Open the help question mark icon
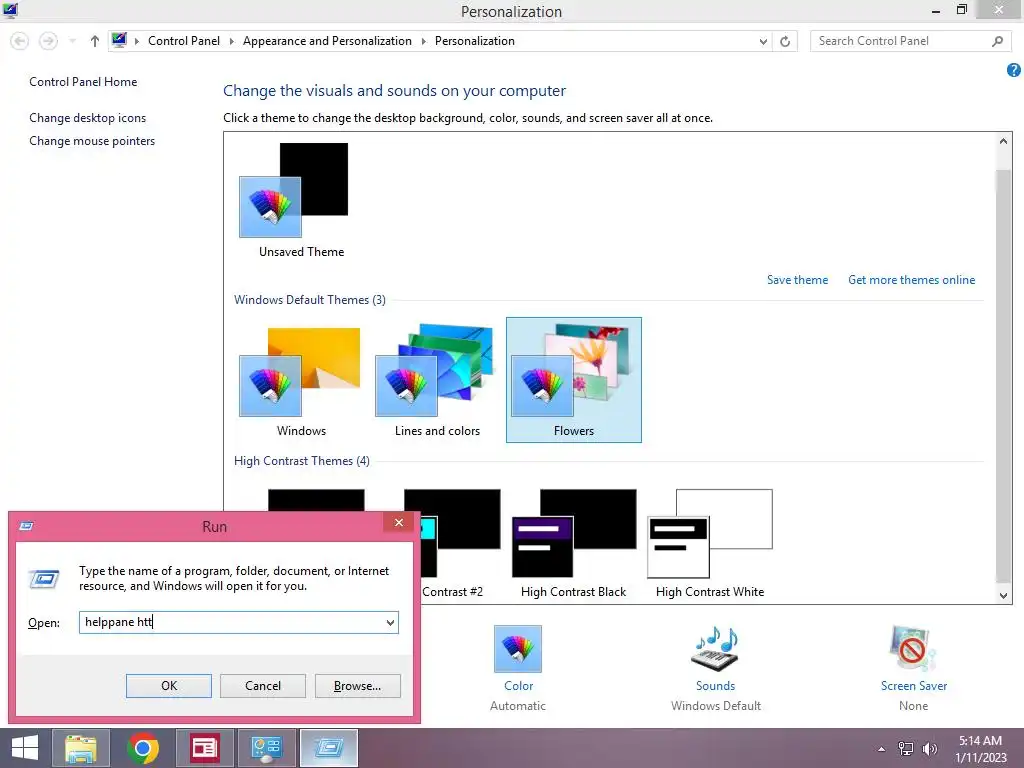The height and width of the screenshot is (768, 1024). (1014, 70)
